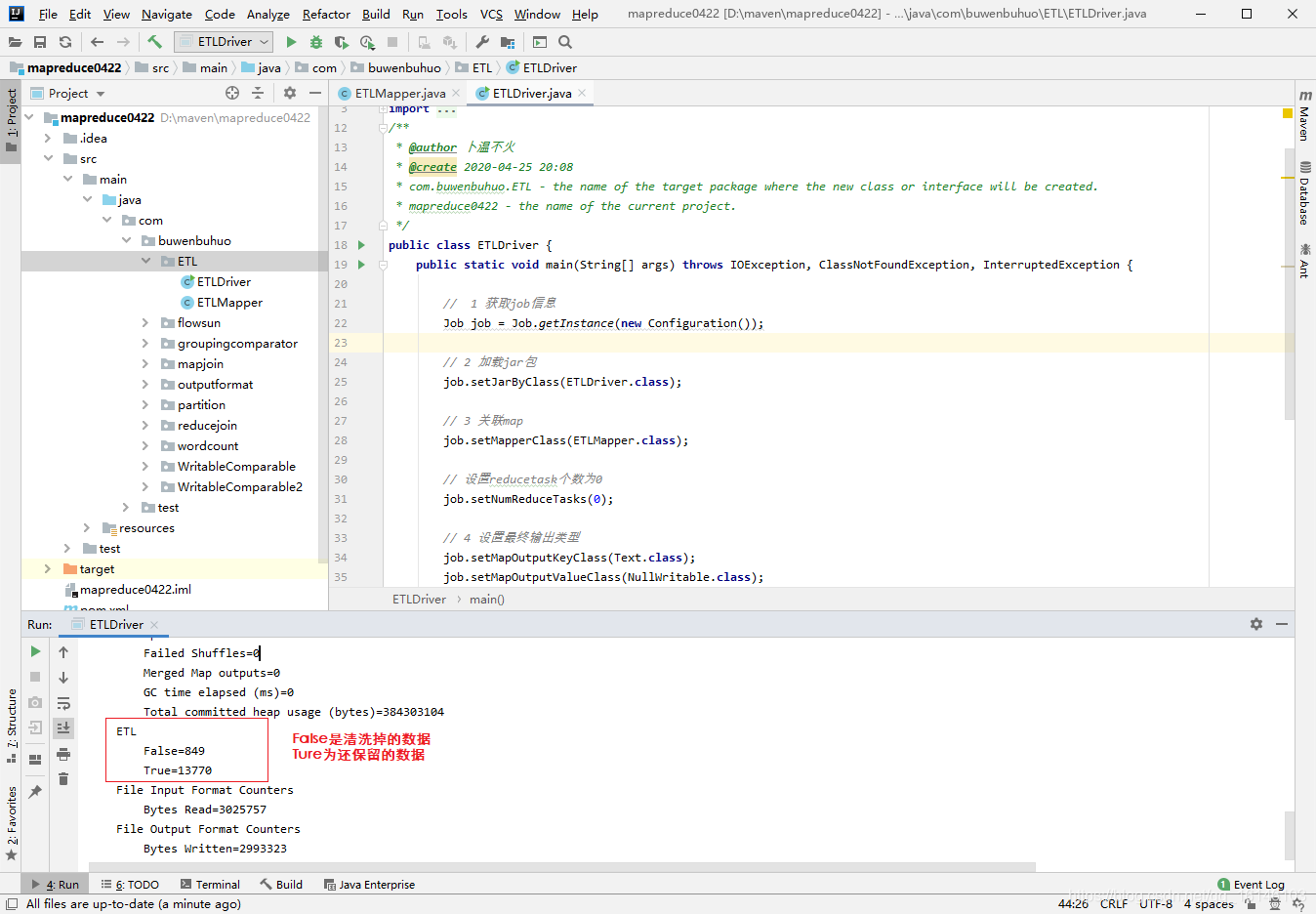Expand the target folder
Viewport: 1316px width, 914px height.
coord(47,568)
